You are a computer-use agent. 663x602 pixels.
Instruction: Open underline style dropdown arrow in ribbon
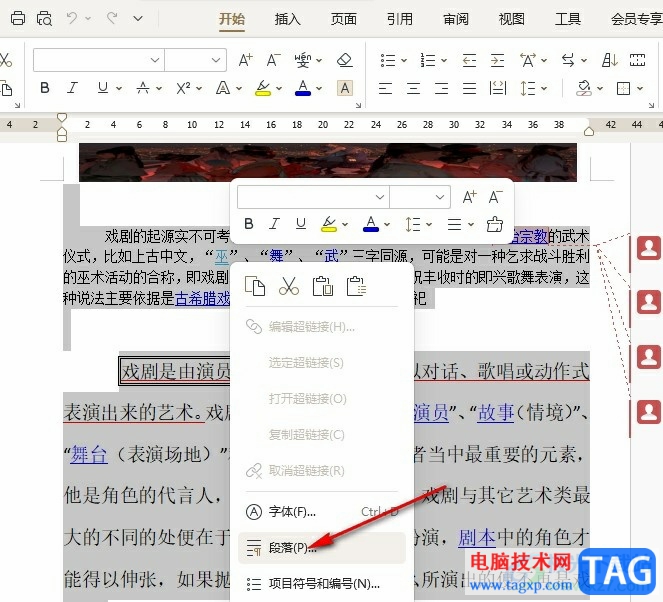[119, 88]
